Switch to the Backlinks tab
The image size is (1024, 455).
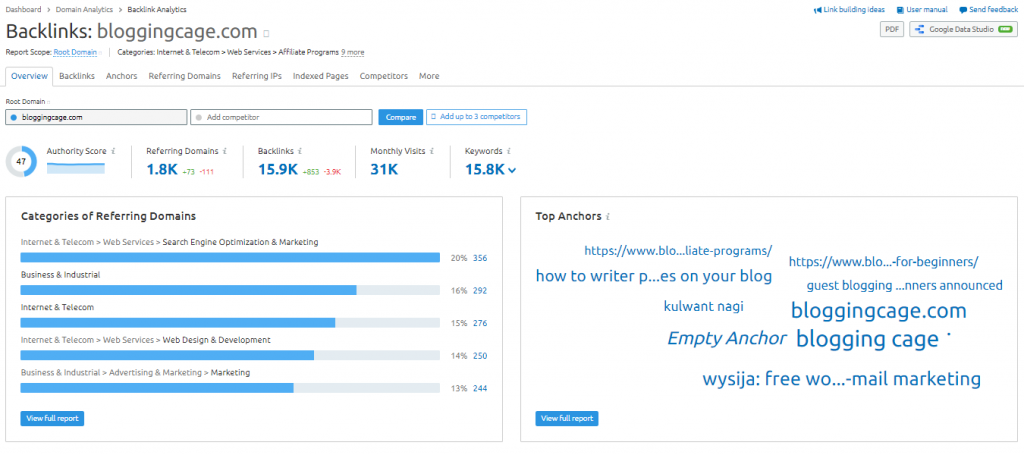tap(77, 76)
